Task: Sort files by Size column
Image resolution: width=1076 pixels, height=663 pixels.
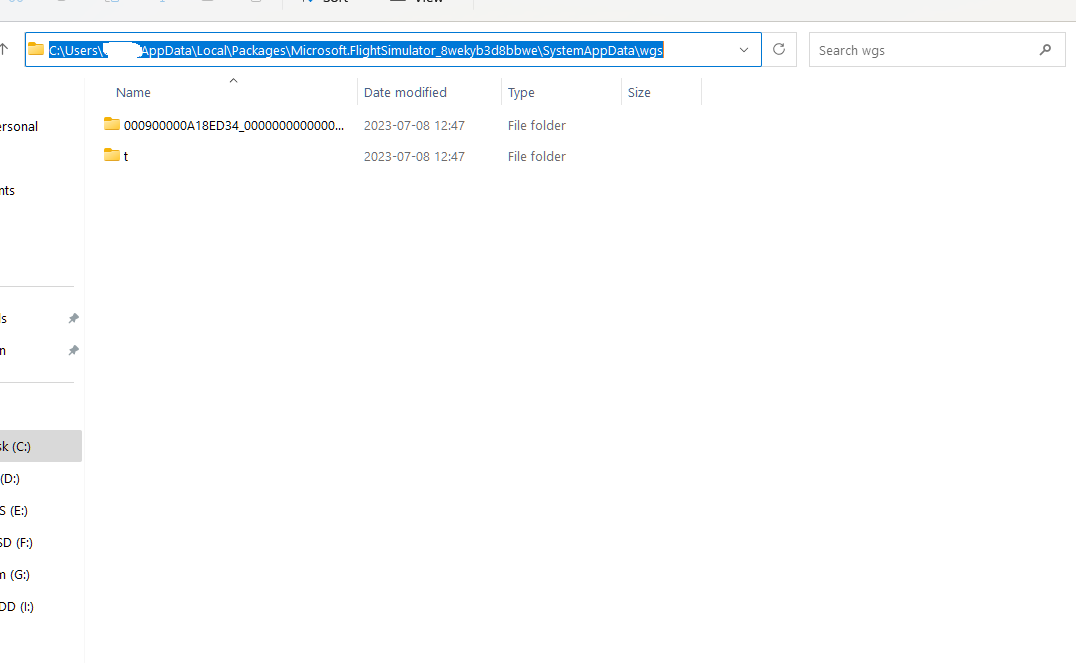Action: coord(639,92)
